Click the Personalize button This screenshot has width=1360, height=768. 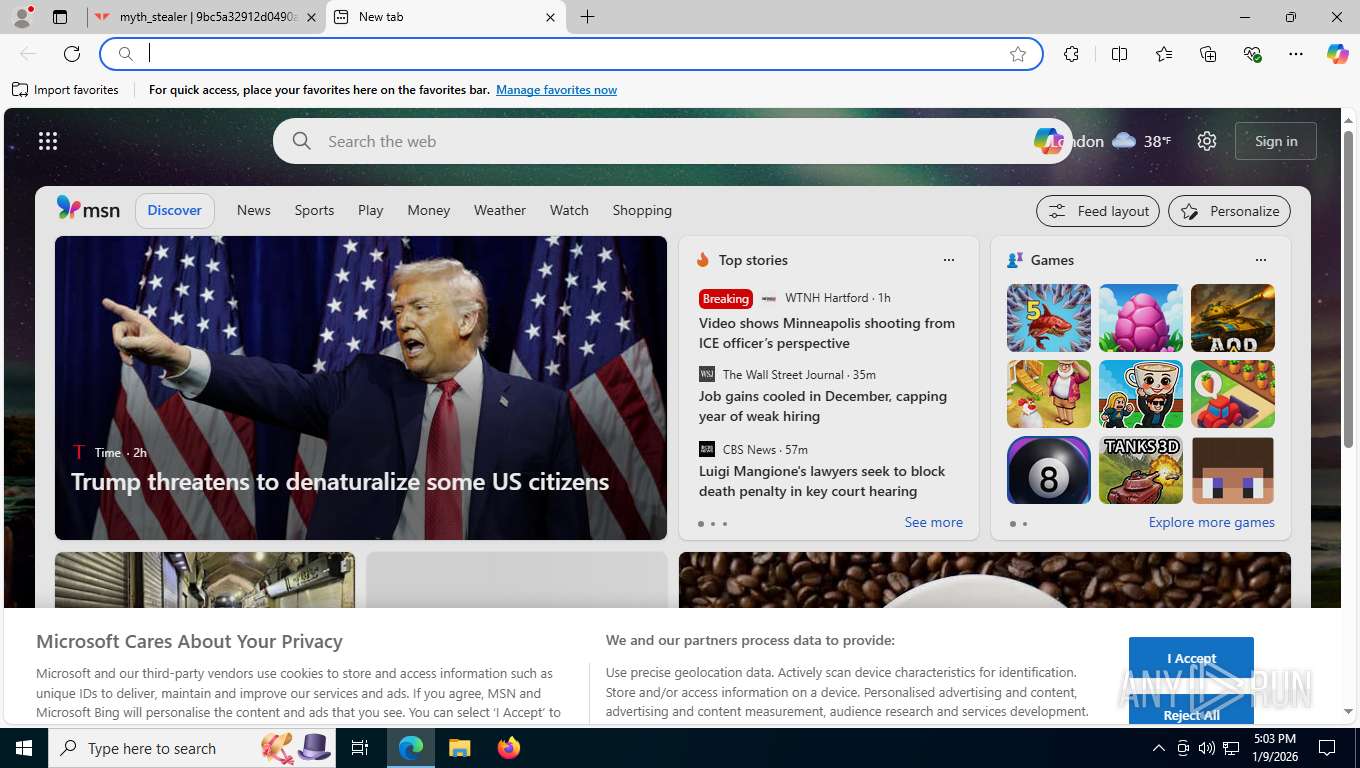click(x=1230, y=211)
